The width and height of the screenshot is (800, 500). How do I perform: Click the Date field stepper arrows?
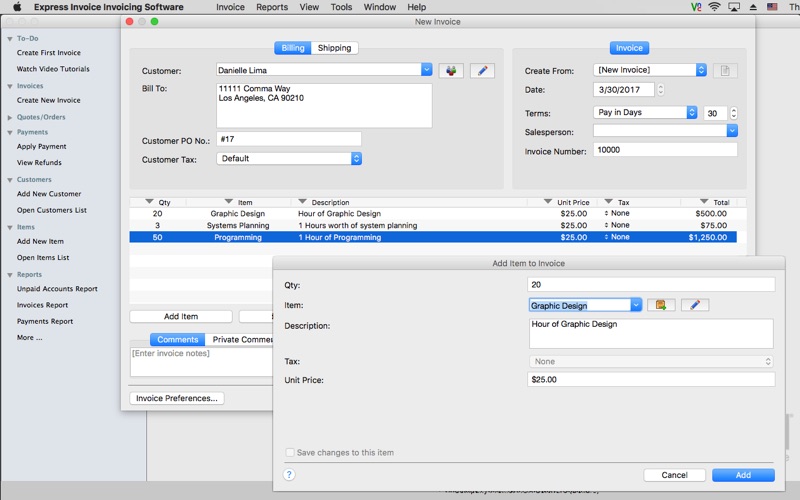(661, 90)
